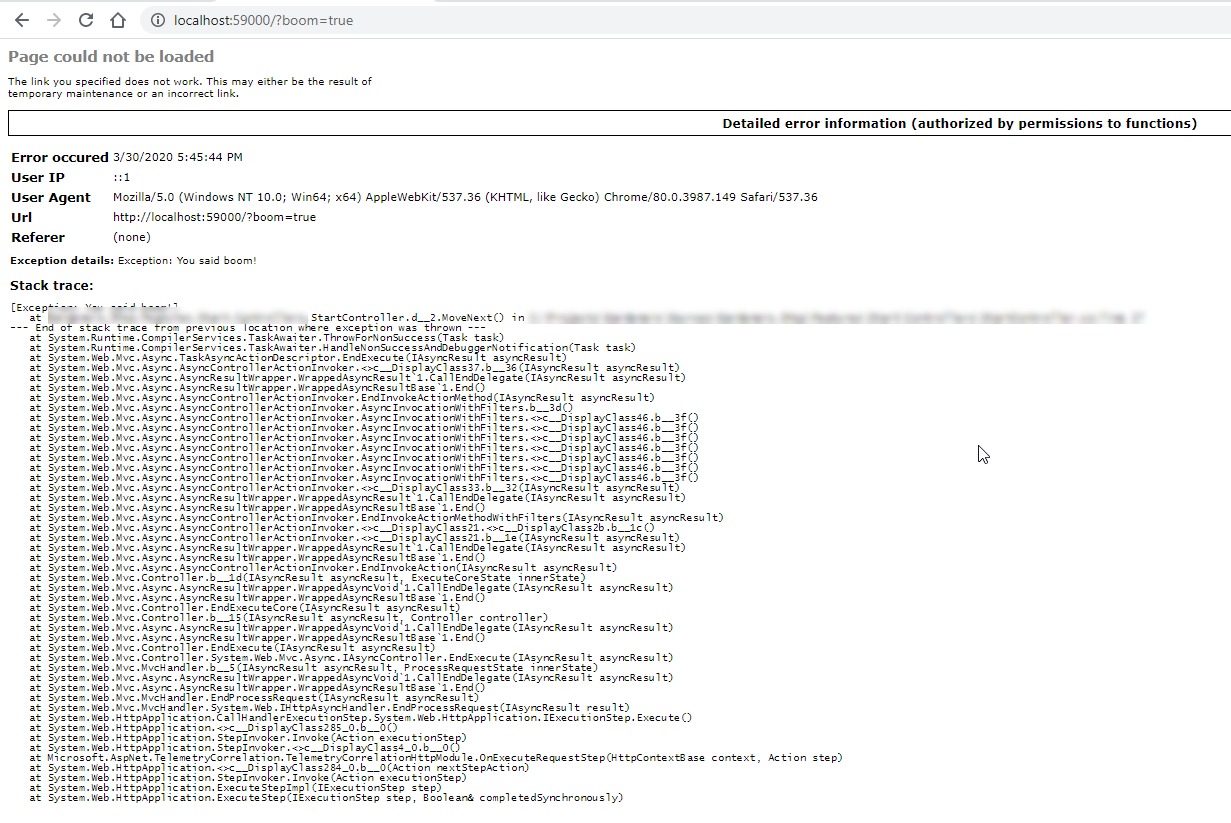
Task: Click the browser forward arrow
Action: [x=54, y=20]
